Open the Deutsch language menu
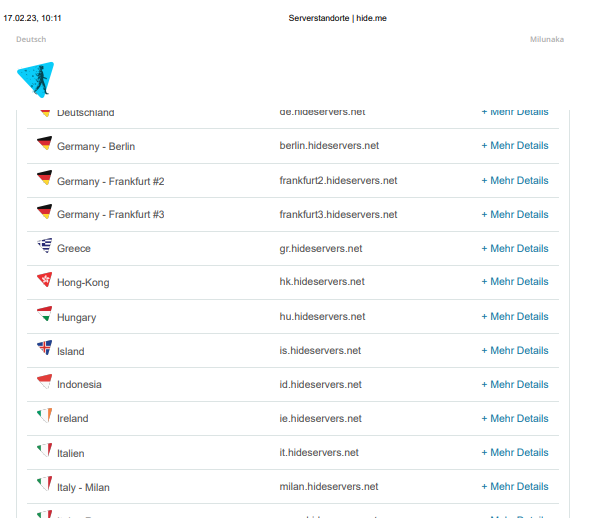Screen dimensions: 591x518 click(31, 39)
